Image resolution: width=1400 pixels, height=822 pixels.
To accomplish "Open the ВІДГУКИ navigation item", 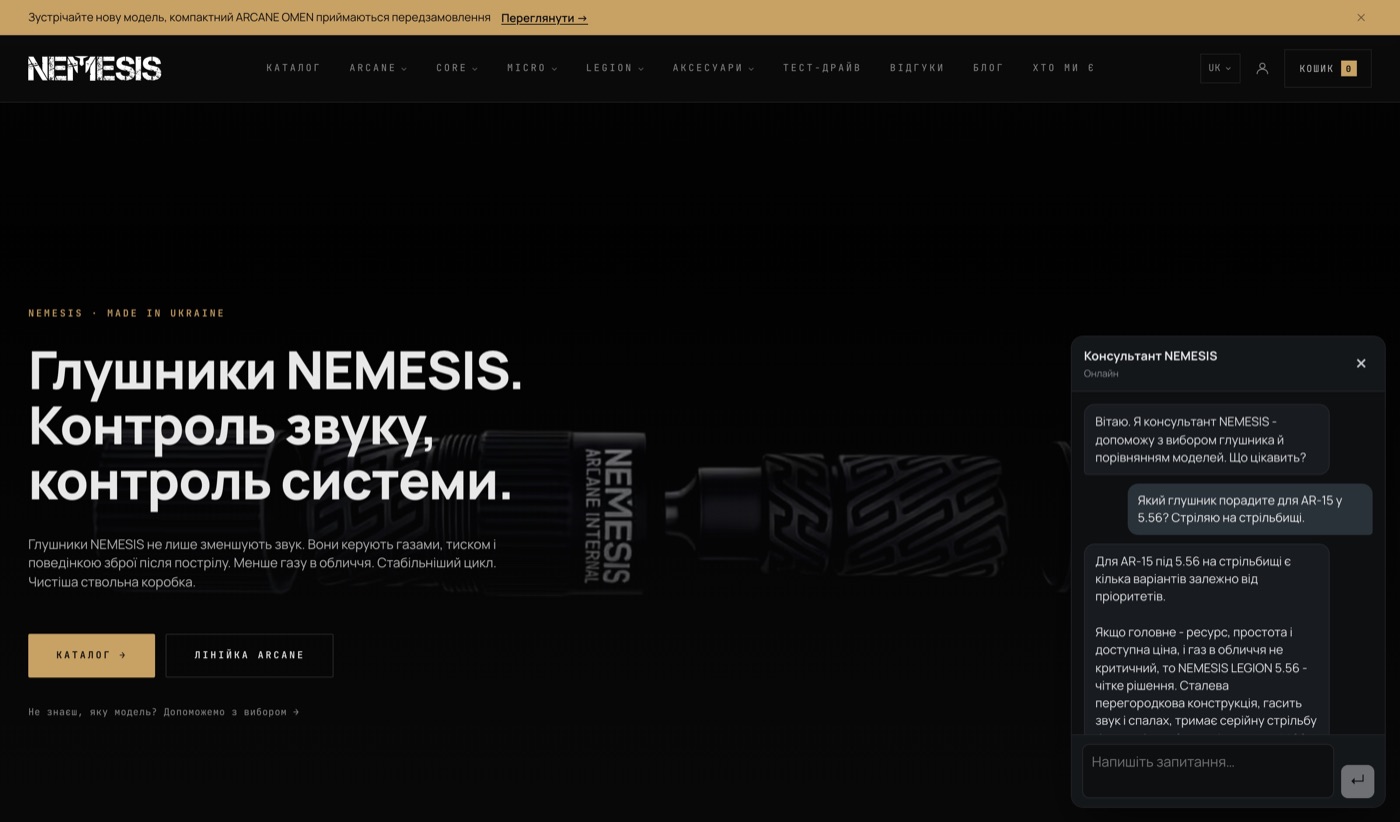I will coord(917,68).
